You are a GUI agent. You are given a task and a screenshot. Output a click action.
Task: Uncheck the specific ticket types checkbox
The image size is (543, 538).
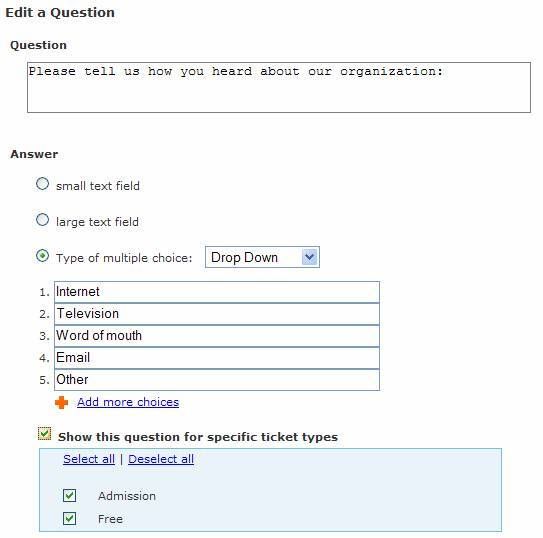[44, 434]
